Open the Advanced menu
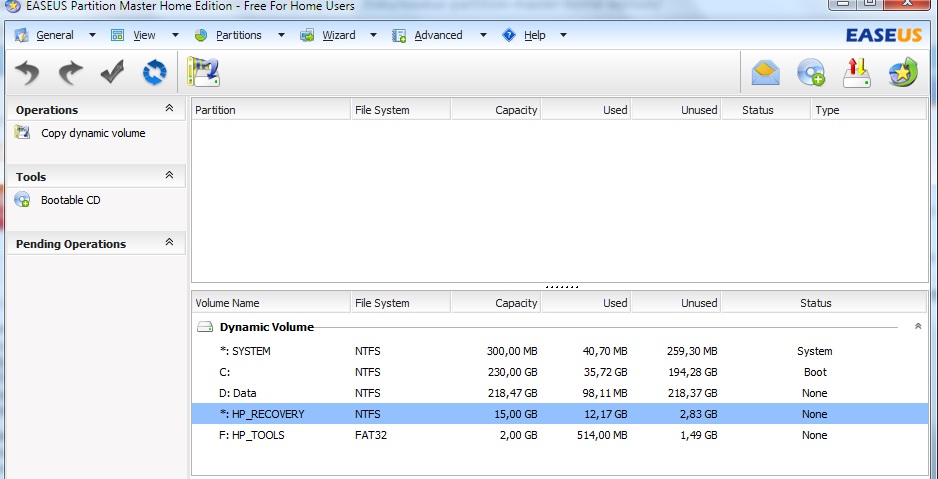Image resolution: width=938 pixels, height=479 pixels. (438, 35)
